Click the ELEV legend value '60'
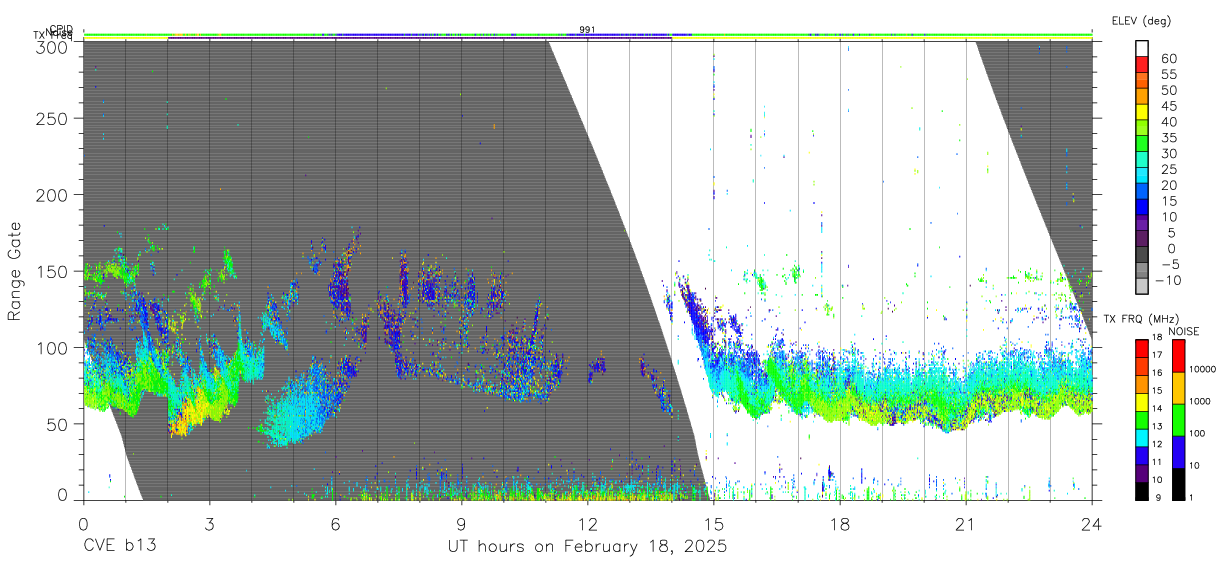 pyautogui.click(x=1168, y=59)
